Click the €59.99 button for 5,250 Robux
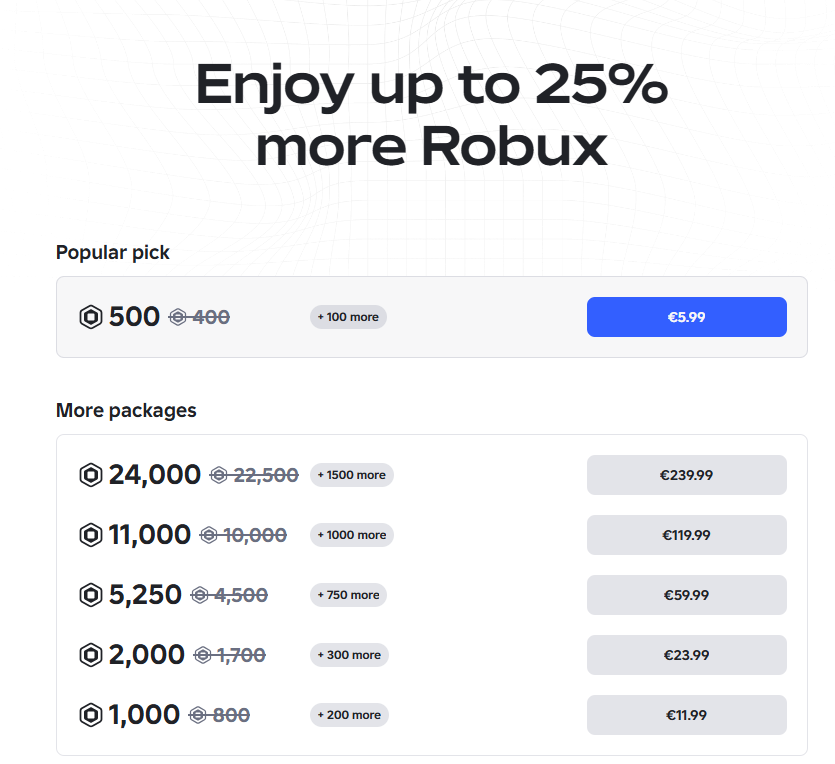 point(686,594)
